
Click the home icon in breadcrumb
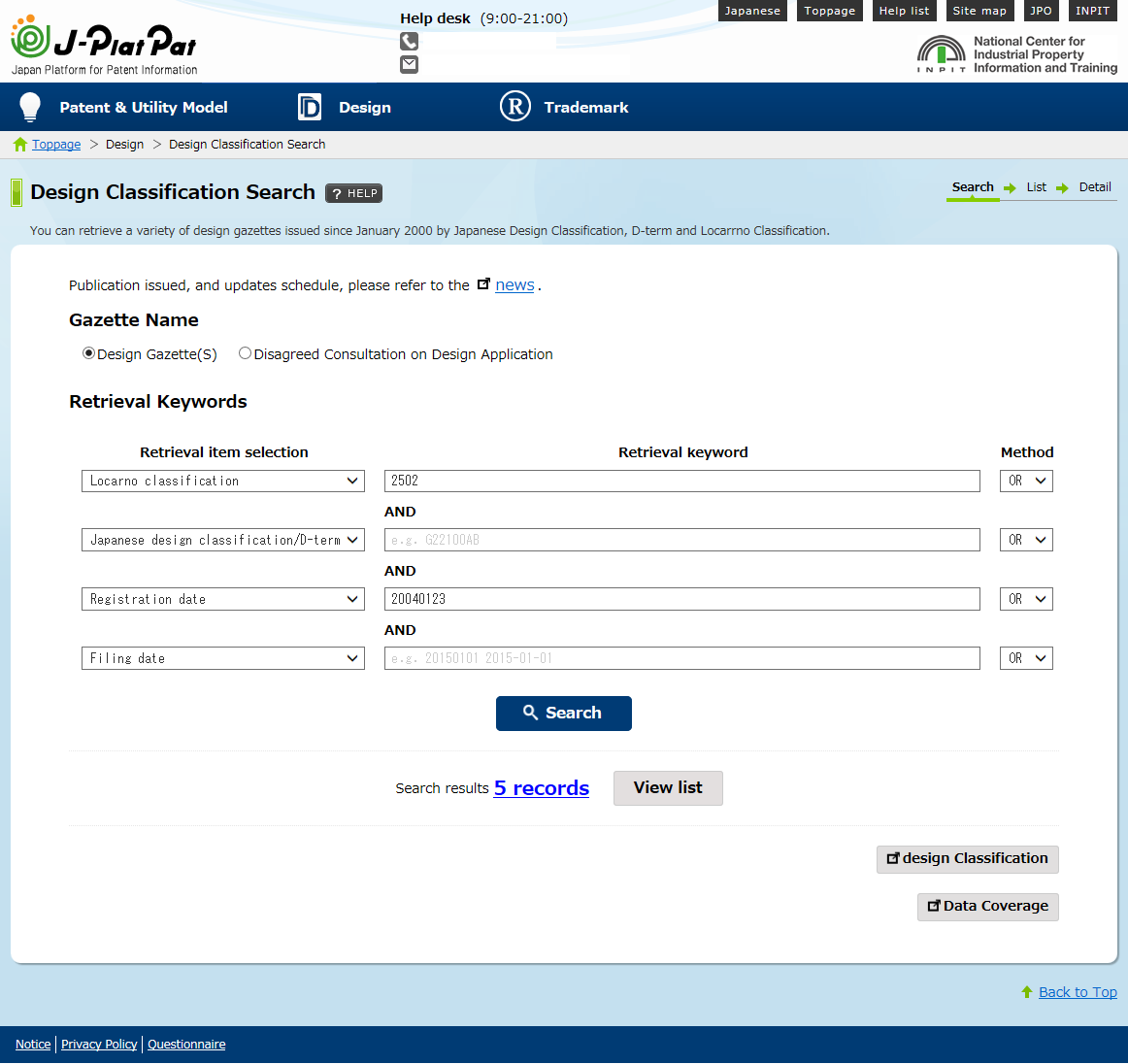[x=20, y=145]
